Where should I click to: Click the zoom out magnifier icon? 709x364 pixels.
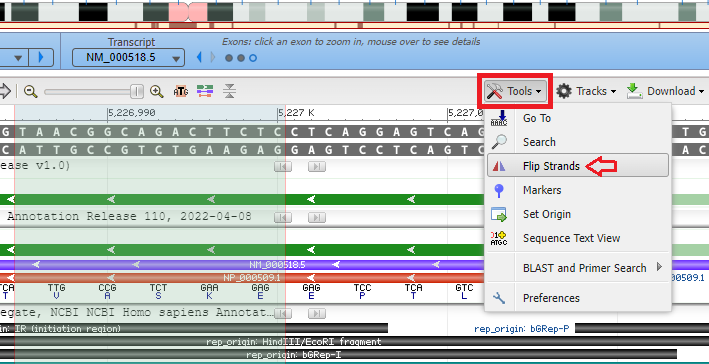coord(31,92)
